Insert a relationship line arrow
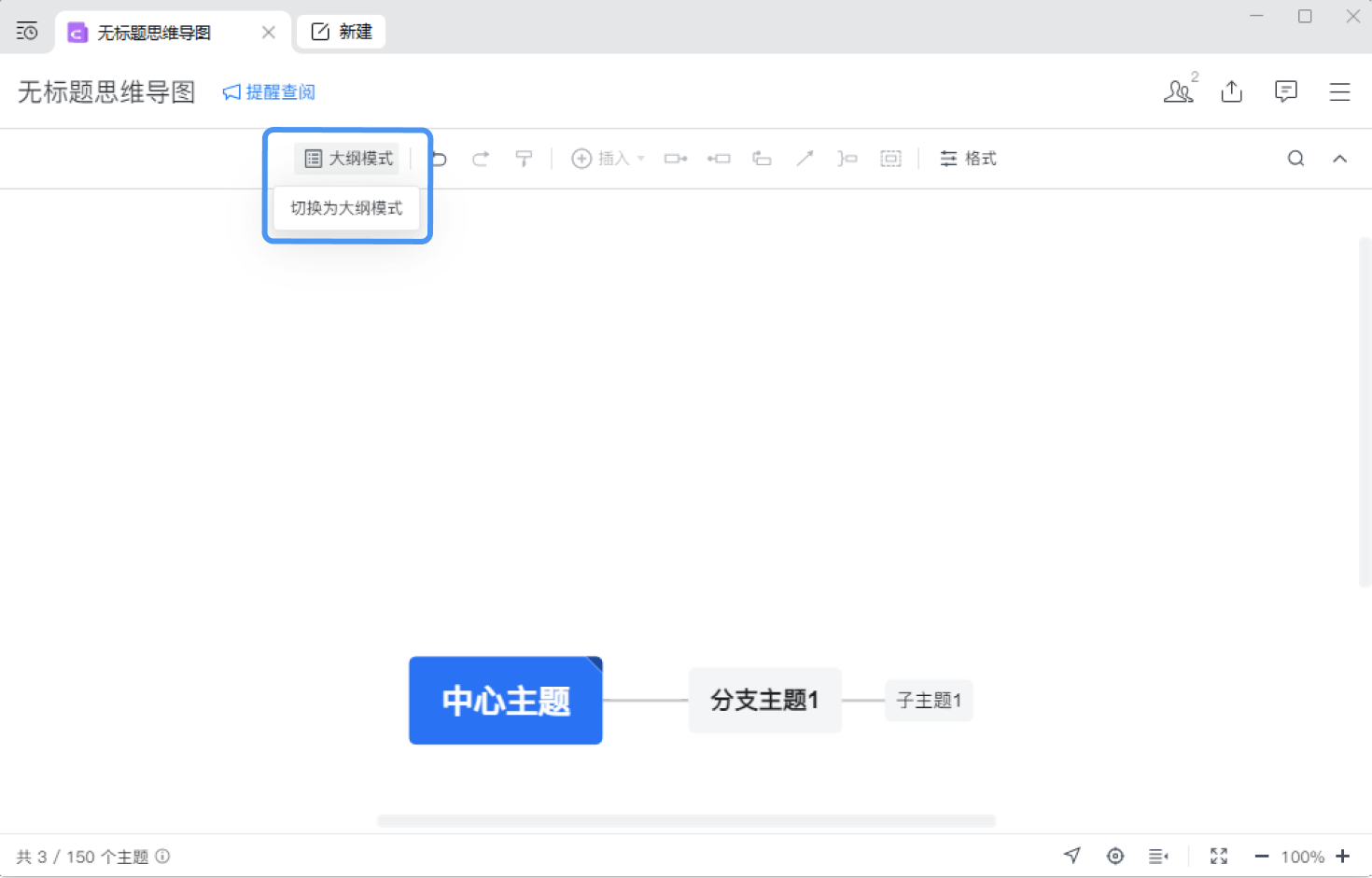The width and height of the screenshot is (1372, 878). point(805,159)
